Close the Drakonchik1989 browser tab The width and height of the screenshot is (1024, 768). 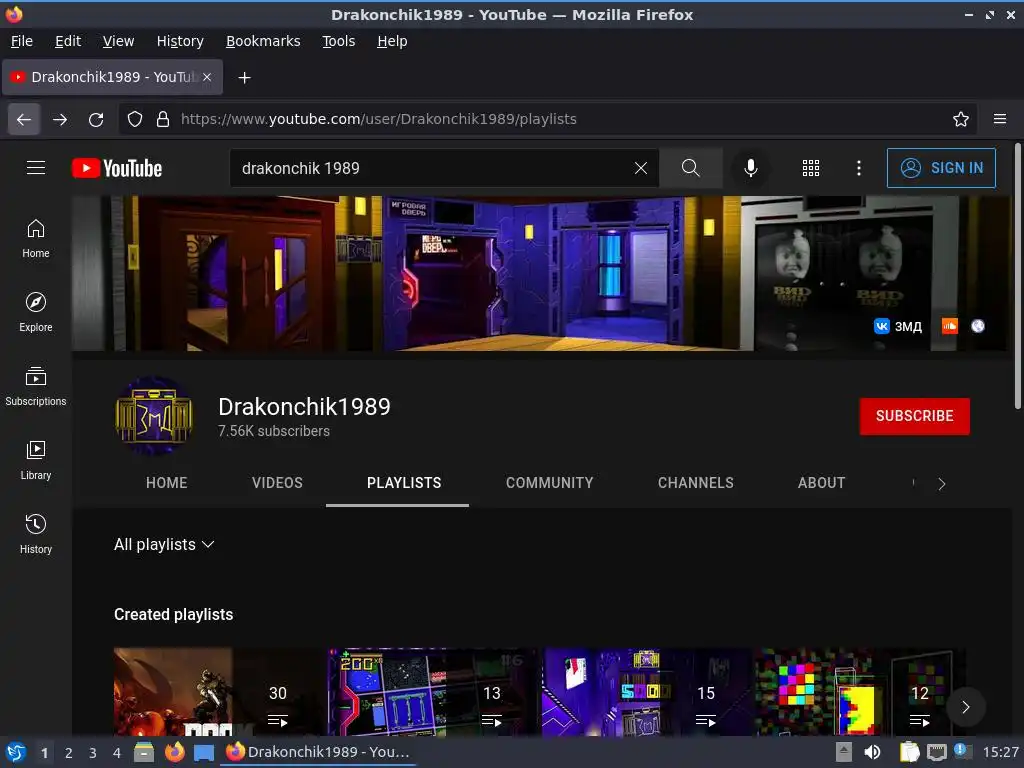[207, 77]
